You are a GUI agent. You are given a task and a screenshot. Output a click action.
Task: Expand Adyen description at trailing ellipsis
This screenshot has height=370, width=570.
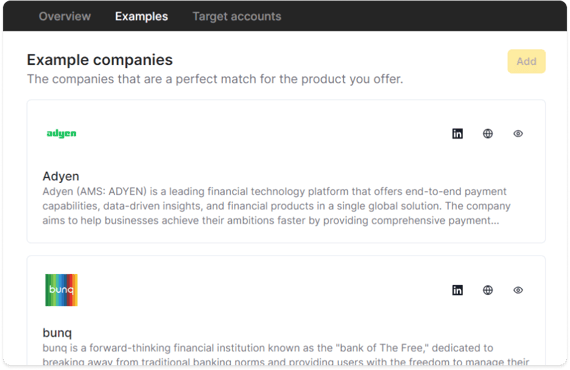[495, 221]
